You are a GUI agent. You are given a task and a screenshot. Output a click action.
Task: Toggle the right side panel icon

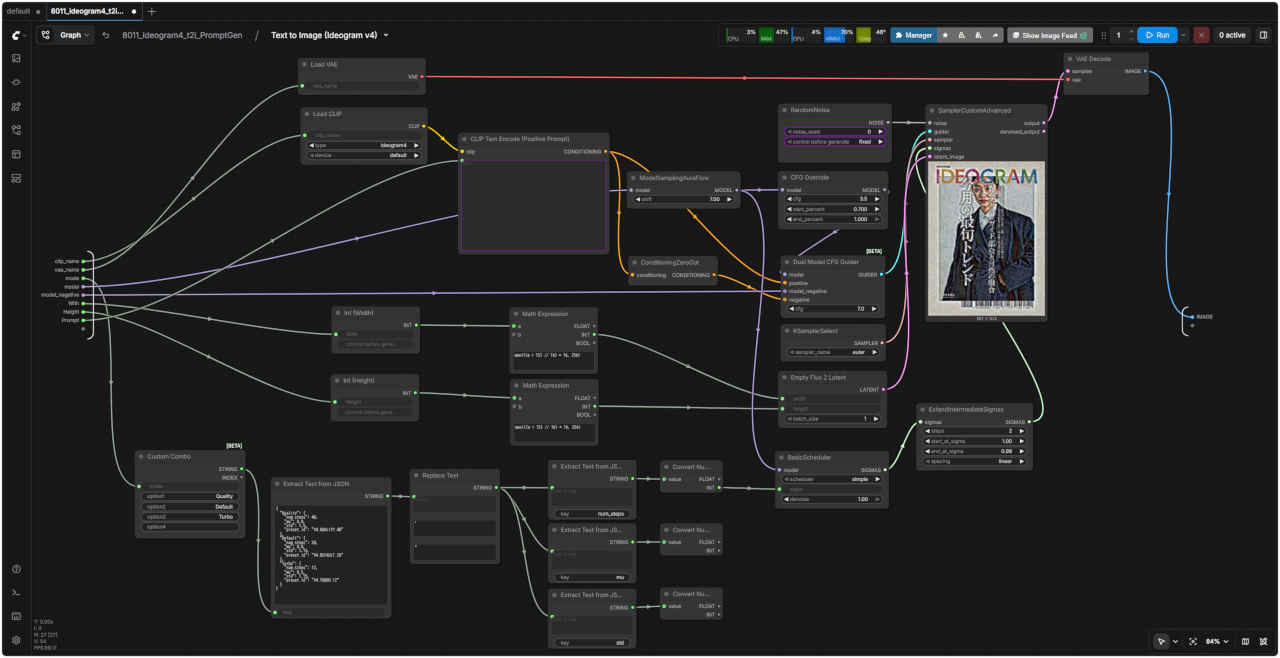1263,35
